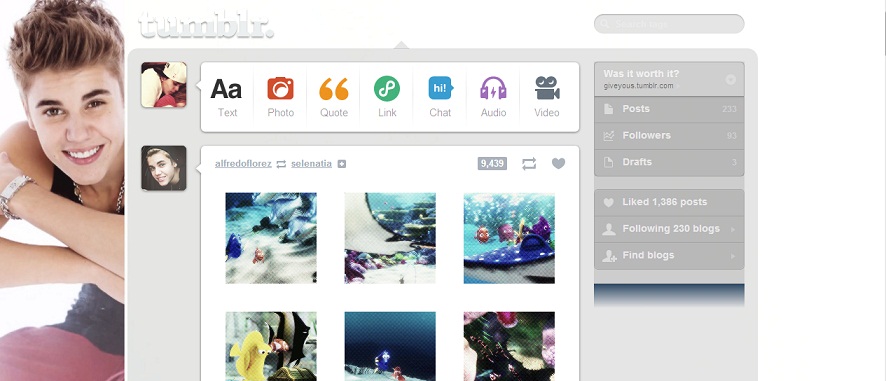The height and width of the screenshot is (381, 886).
Task: Create a new Photo post
Action: [280, 97]
